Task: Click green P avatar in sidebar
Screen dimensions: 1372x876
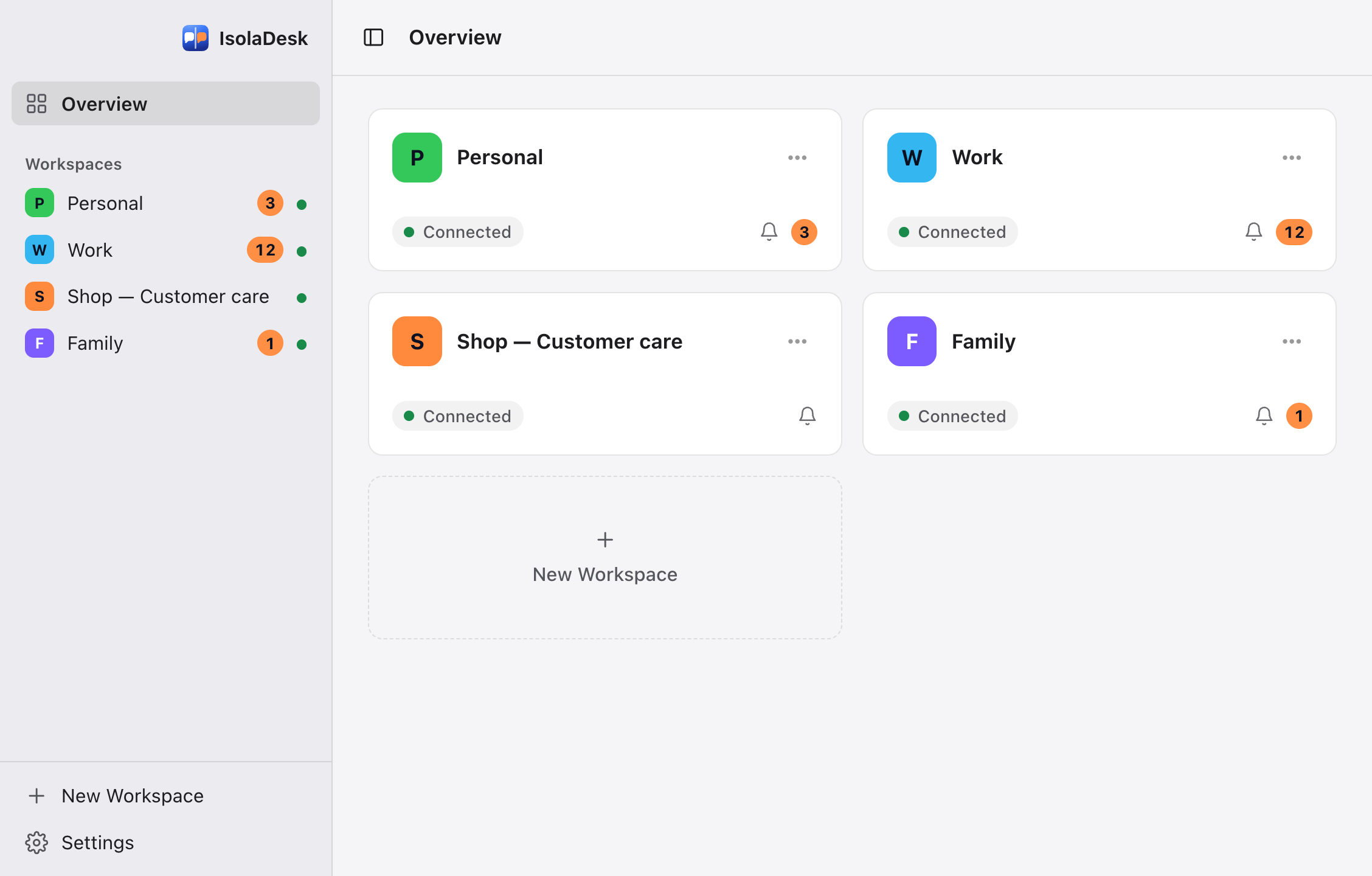Action: point(40,203)
